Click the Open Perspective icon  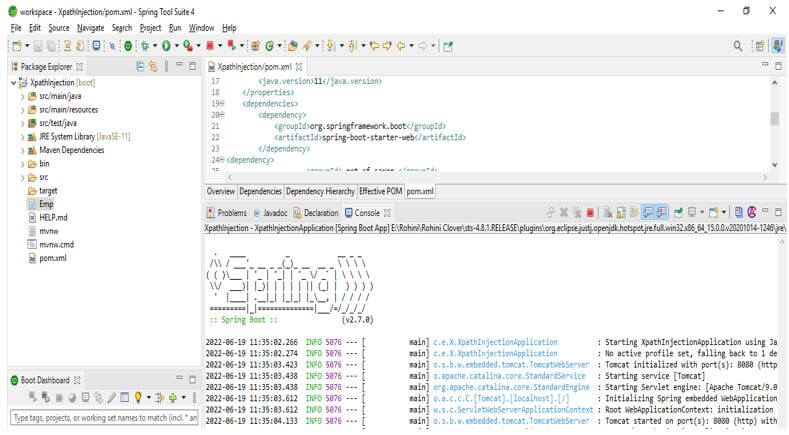759,46
